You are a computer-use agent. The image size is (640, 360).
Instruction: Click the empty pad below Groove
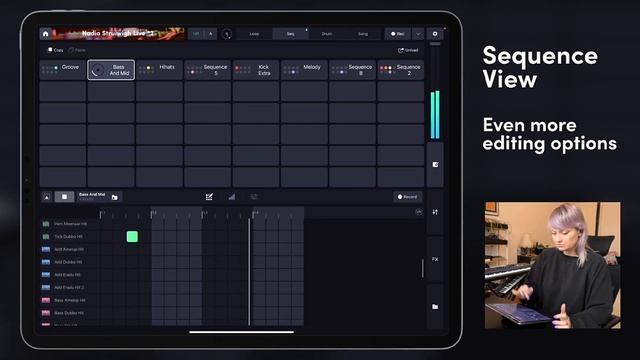click(x=63, y=91)
